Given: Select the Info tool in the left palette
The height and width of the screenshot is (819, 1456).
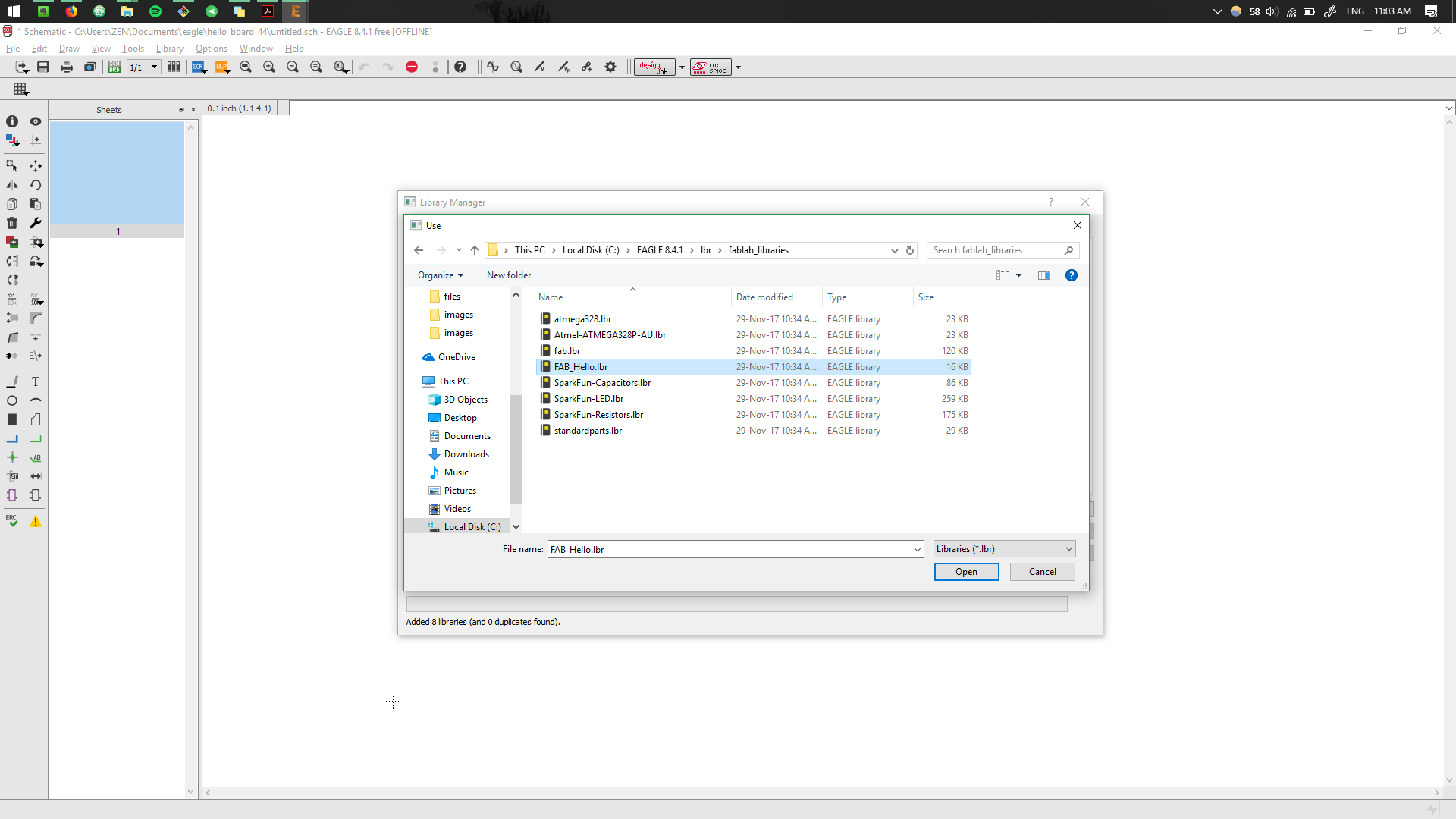Looking at the screenshot, I should pos(12,121).
